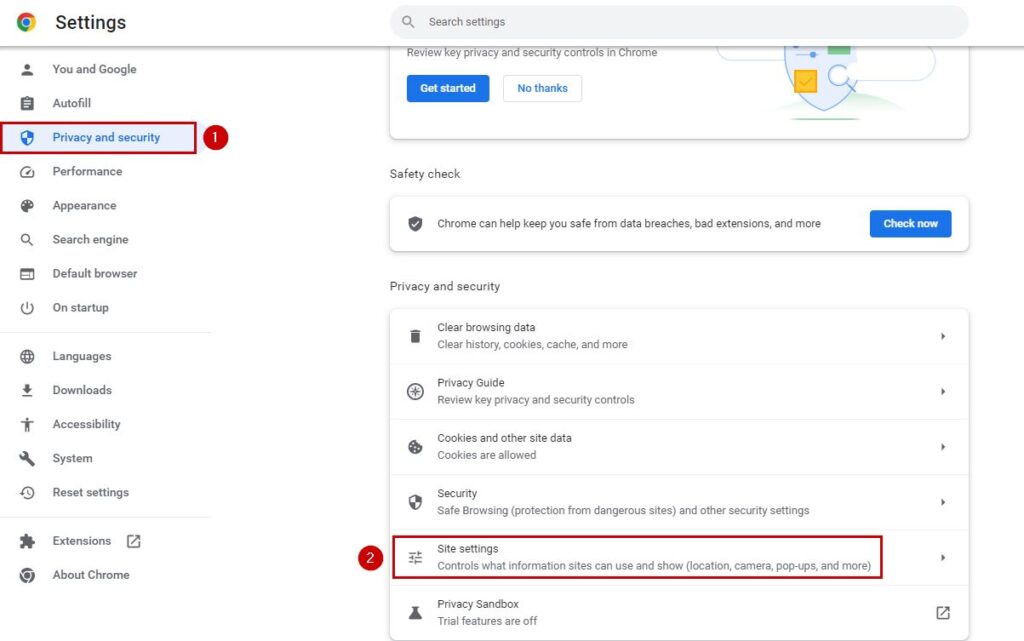Viewport: 1024px width, 641px height.
Task: Click the System wrench icon
Action: (x=27, y=458)
